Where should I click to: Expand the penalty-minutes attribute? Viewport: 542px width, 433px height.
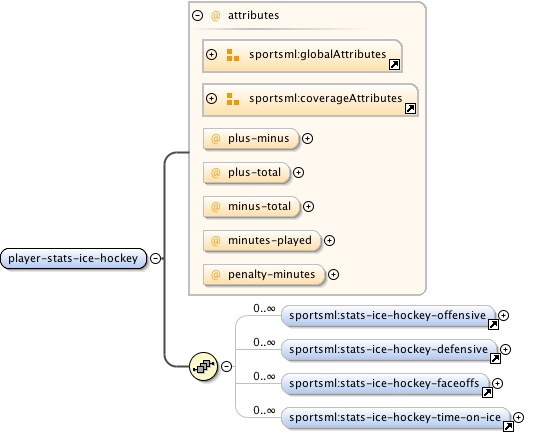(x=333, y=274)
